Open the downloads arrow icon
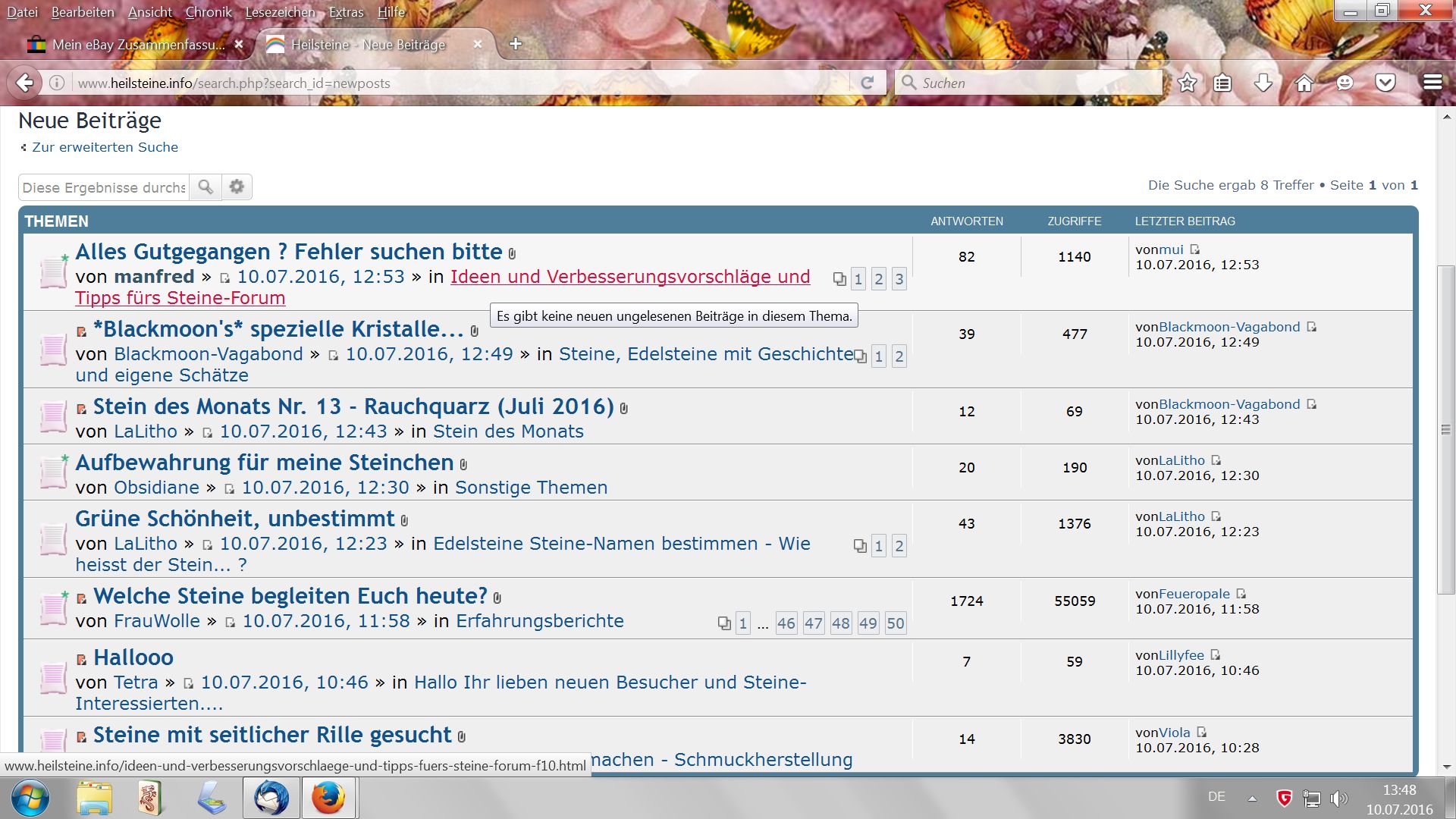The height and width of the screenshot is (819, 1456). pyautogui.click(x=1263, y=83)
